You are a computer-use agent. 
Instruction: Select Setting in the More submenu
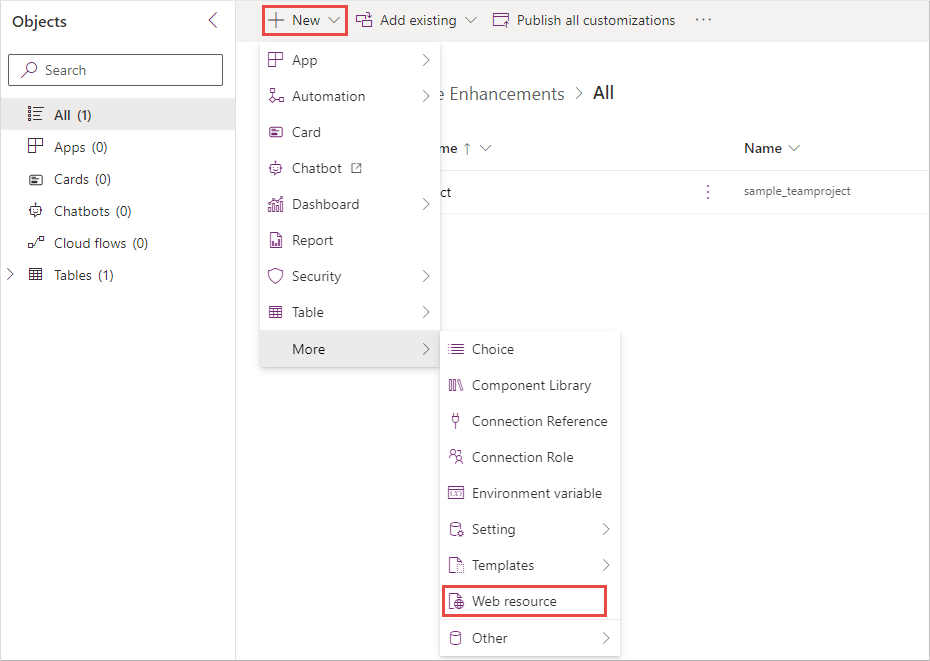click(530, 529)
